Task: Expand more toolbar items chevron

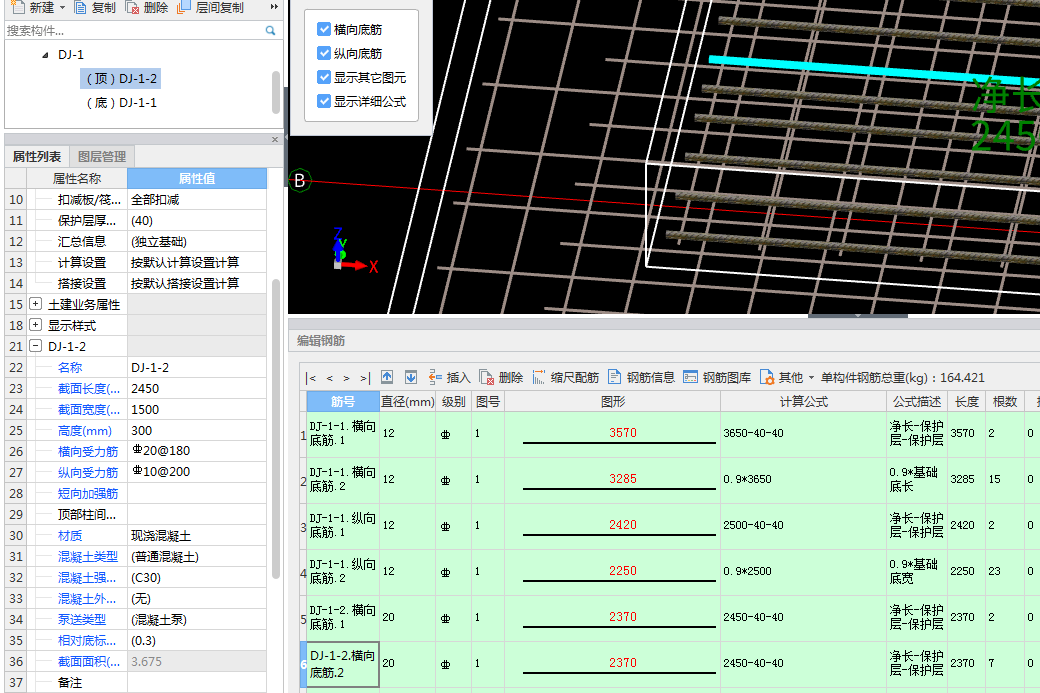Action: pyautogui.click(x=274, y=7)
